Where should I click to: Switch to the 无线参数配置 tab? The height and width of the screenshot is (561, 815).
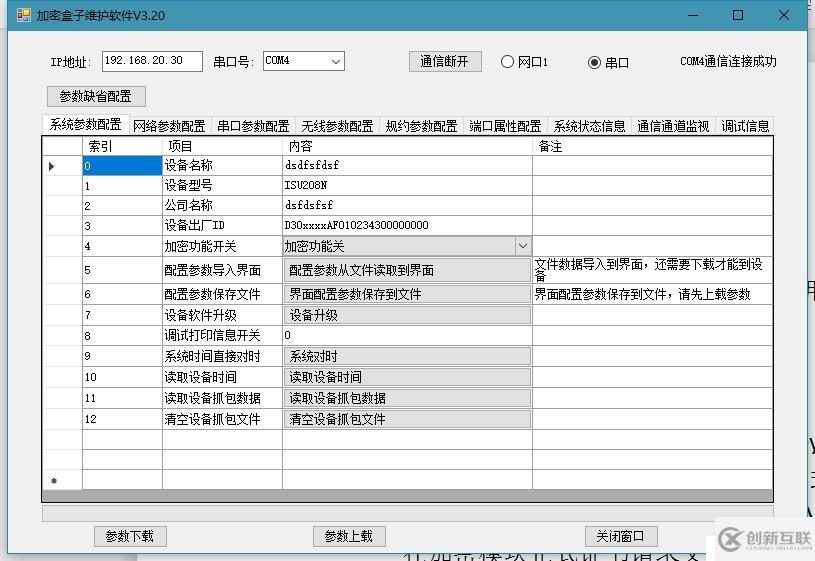pyautogui.click(x=337, y=126)
